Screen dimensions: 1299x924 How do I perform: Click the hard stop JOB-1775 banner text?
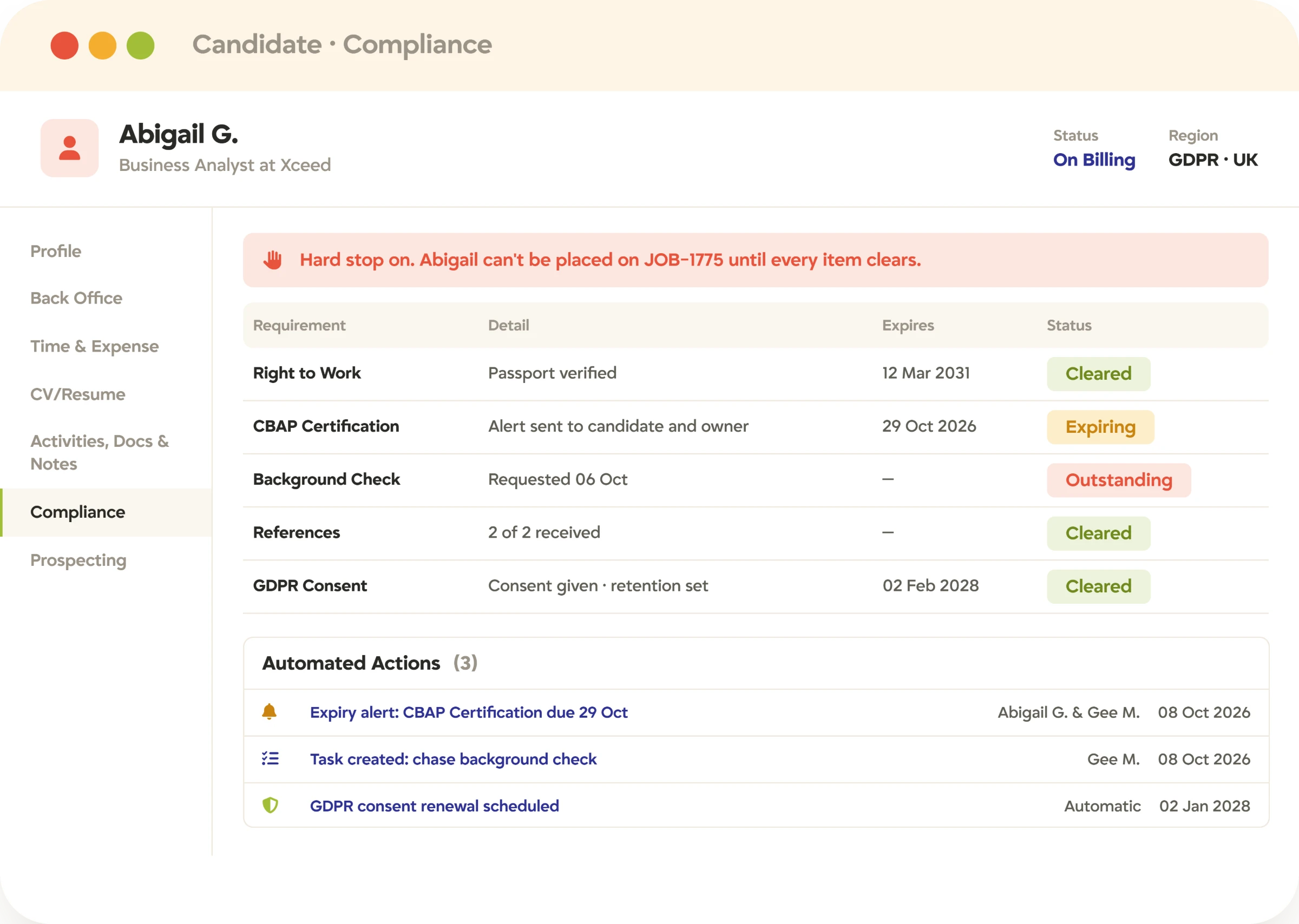(x=610, y=260)
